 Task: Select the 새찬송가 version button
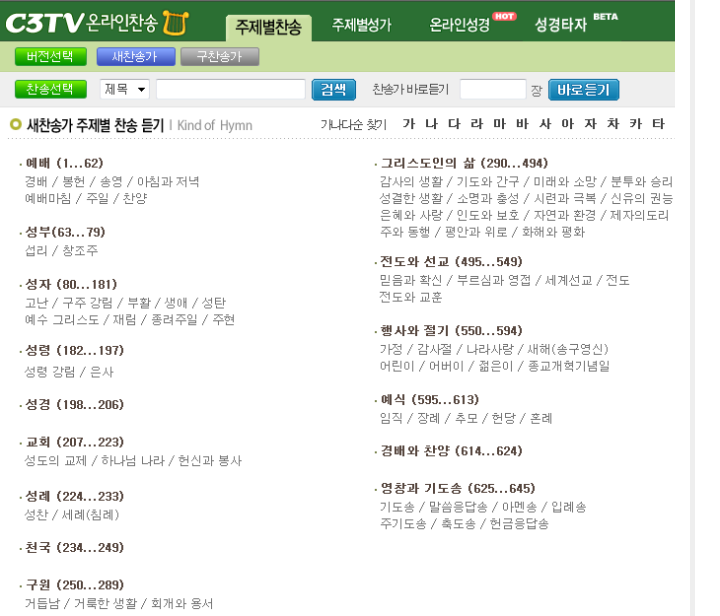(x=135, y=56)
